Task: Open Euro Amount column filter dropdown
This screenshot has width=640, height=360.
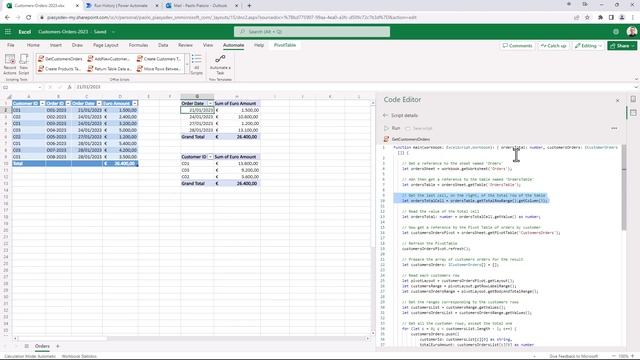Action: (134, 103)
